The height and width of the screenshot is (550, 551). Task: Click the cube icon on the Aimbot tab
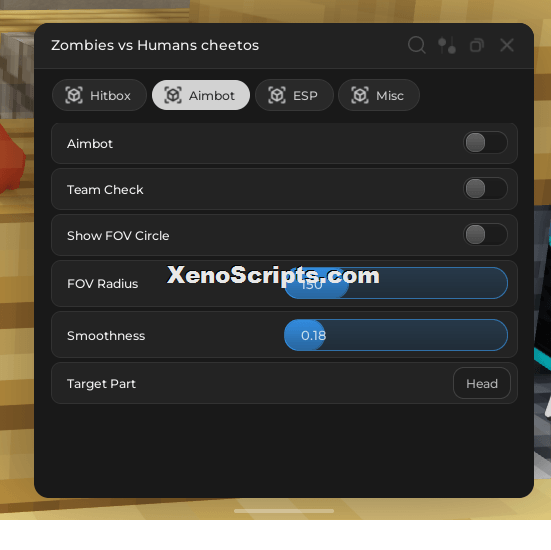tap(173, 95)
